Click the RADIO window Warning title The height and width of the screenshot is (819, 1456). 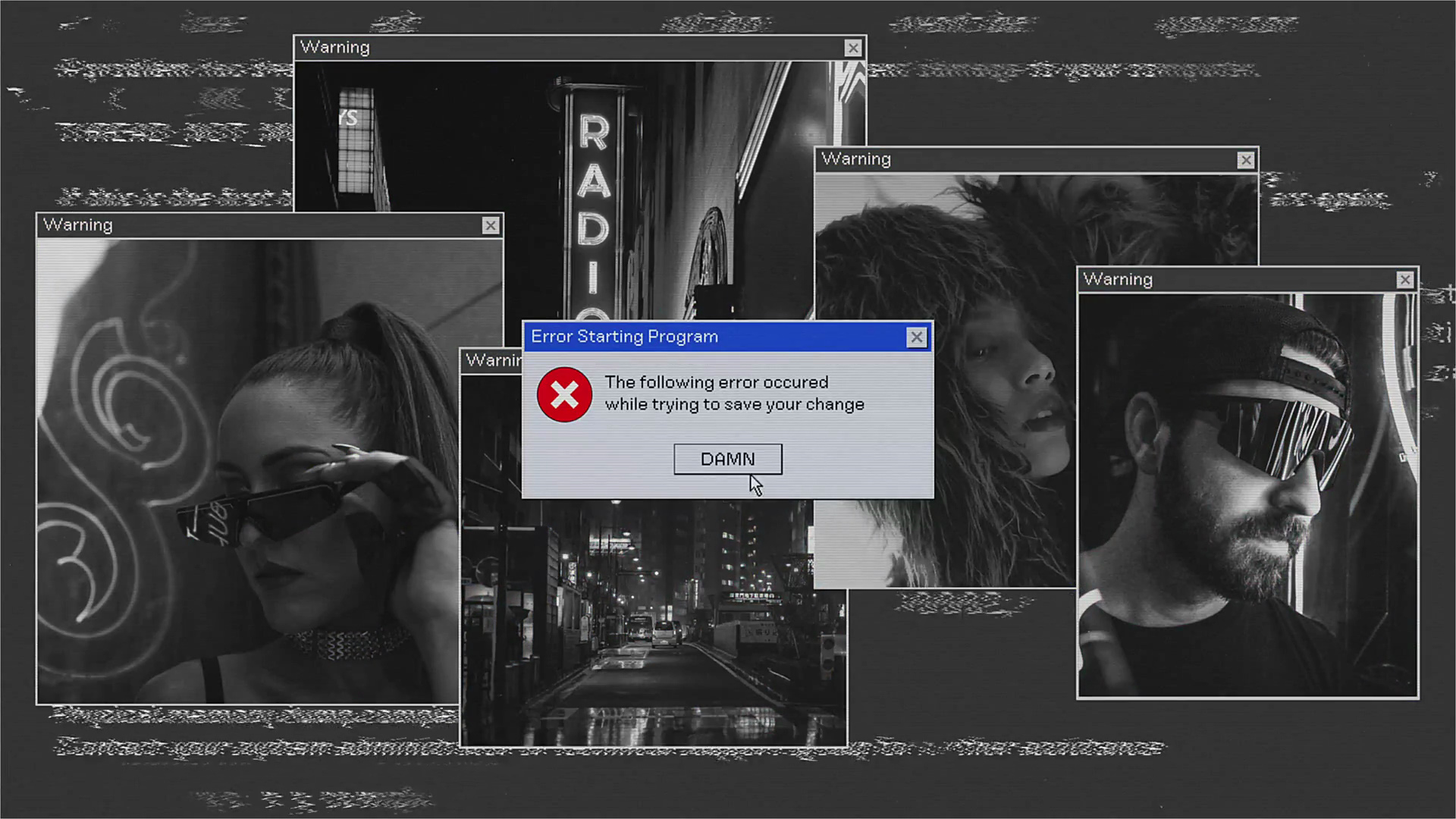click(x=334, y=48)
